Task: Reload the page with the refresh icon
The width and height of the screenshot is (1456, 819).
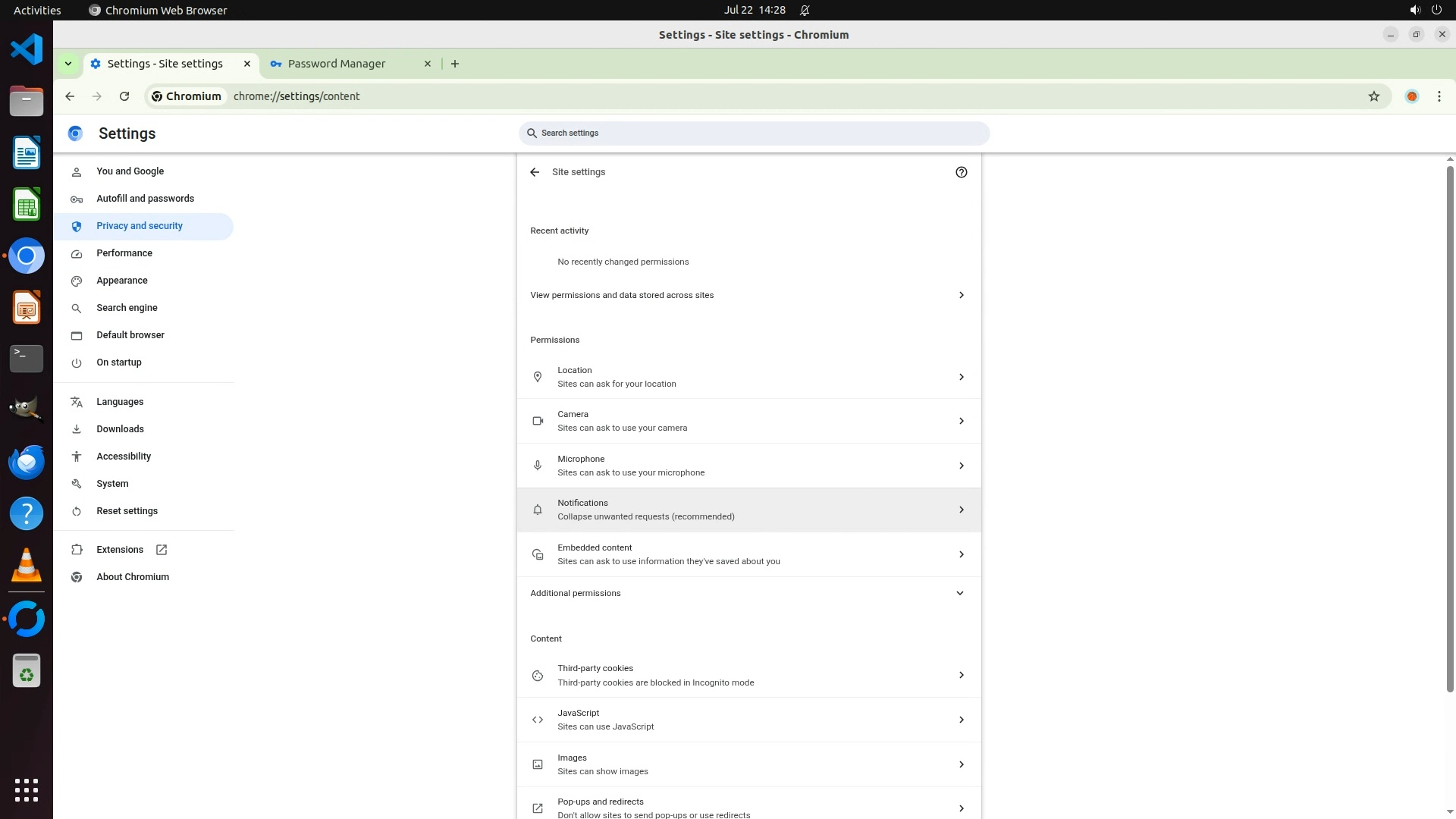Action: click(124, 96)
